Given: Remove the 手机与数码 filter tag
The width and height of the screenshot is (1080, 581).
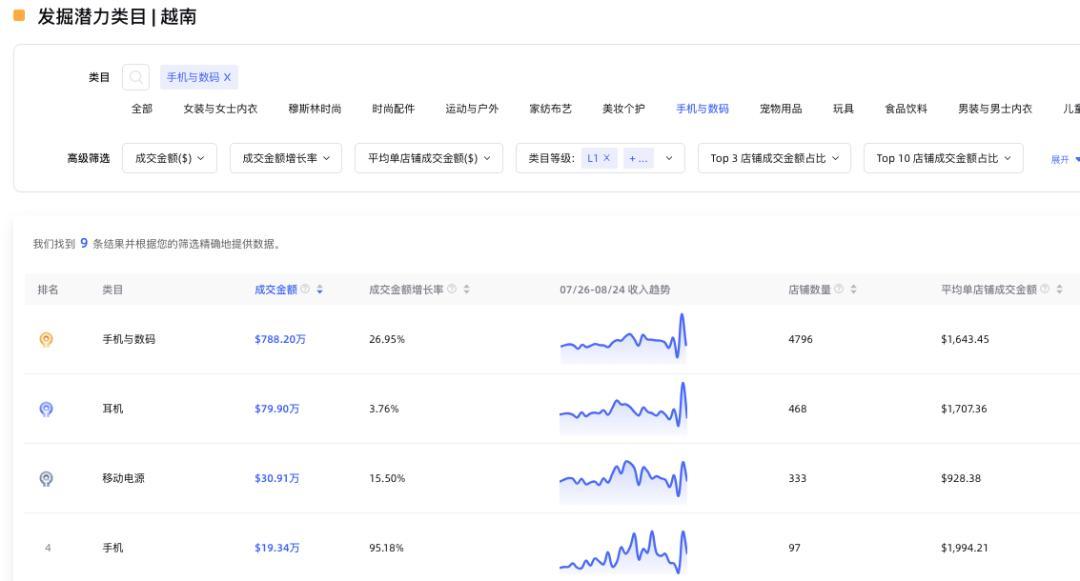Looking at the screenshot, I should click(x=227, y=77).
